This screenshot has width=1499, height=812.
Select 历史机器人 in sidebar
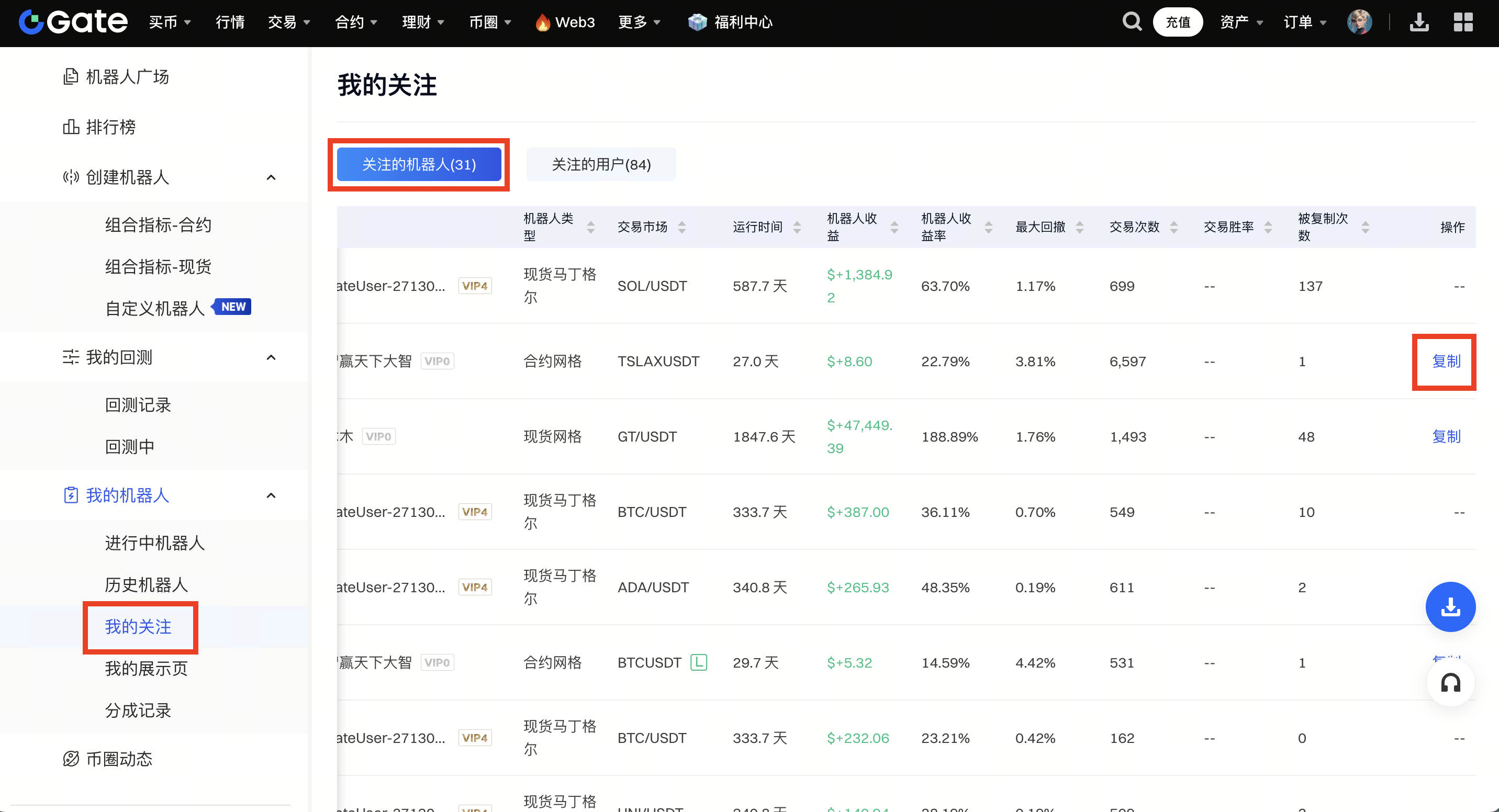[x=146, y=584]
